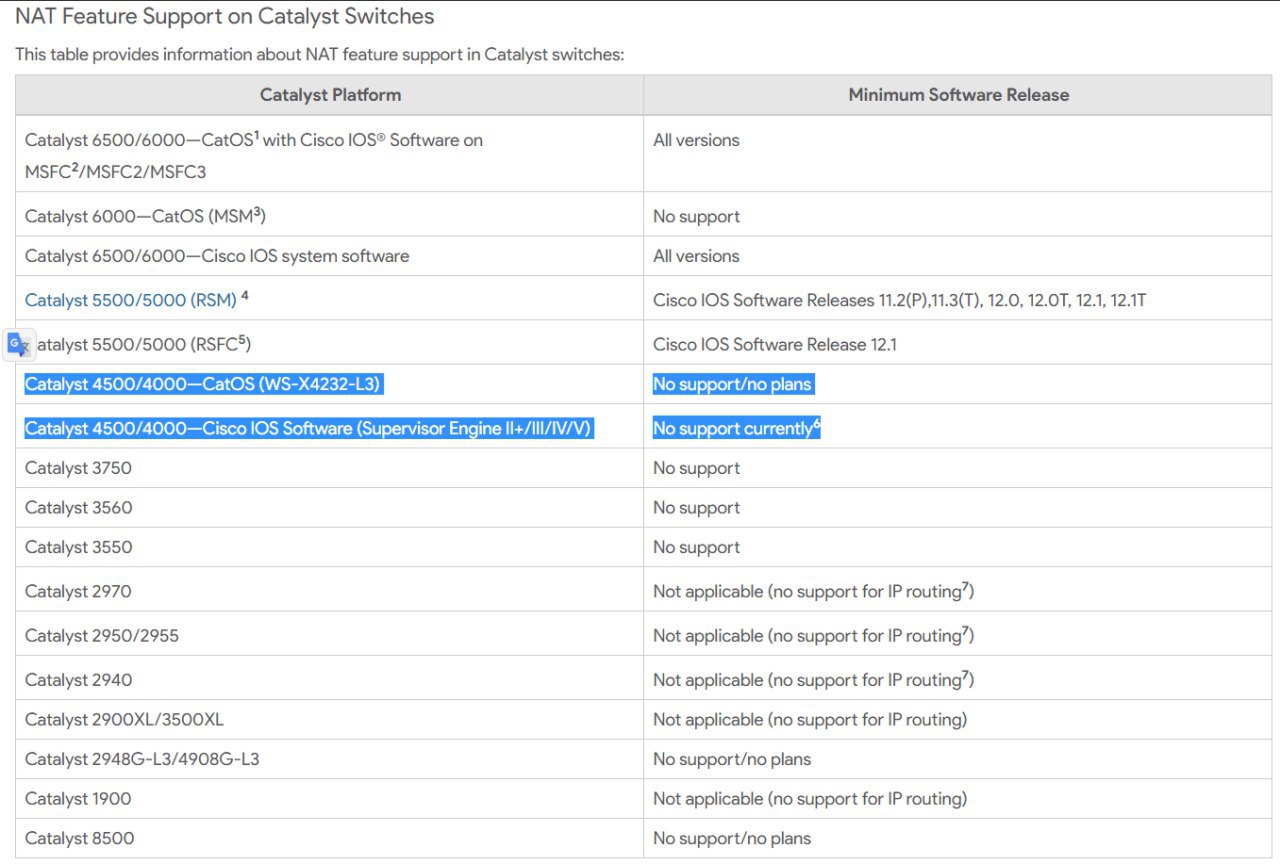
Task: Click "Catalyst 6500/6000—Cisco IOS system software" cell
Action: point(330,256)
